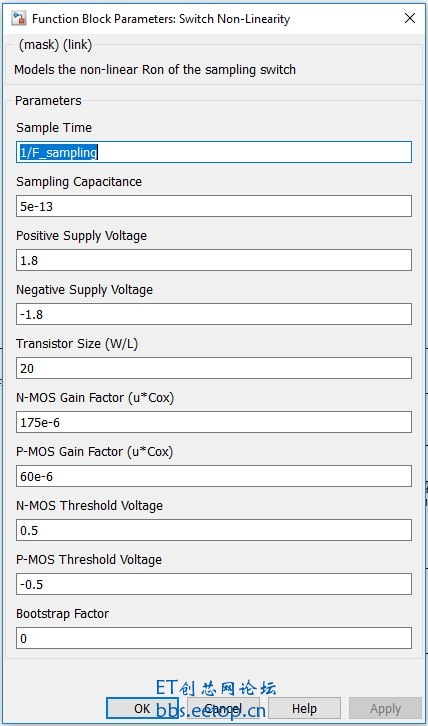Viewport: 428px width, 726px height.
Task: Edit the Bootstrap Factor field
Action: tap(214, 638)
